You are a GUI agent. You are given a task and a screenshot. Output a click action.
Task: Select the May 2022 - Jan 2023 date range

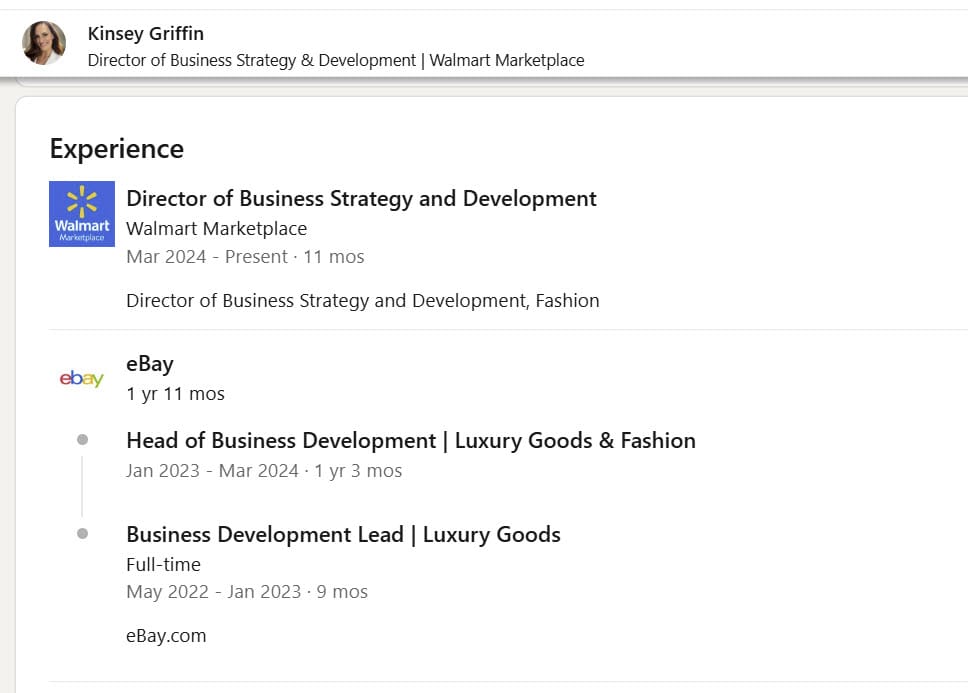(x=247, y=592)
